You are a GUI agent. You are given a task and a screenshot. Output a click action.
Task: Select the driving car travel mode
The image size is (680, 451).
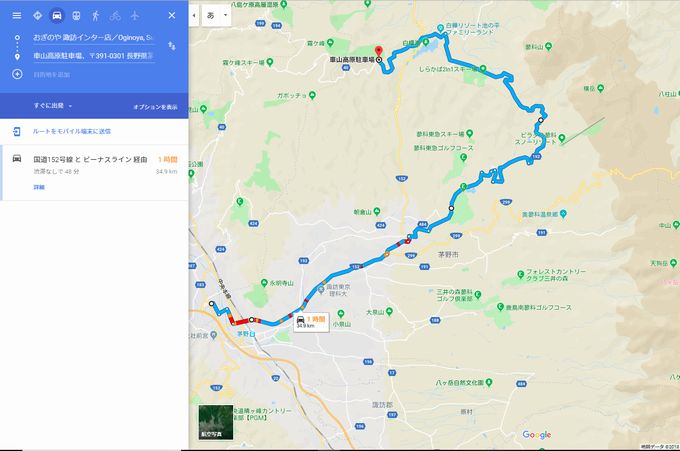click(x=57, y=16)
